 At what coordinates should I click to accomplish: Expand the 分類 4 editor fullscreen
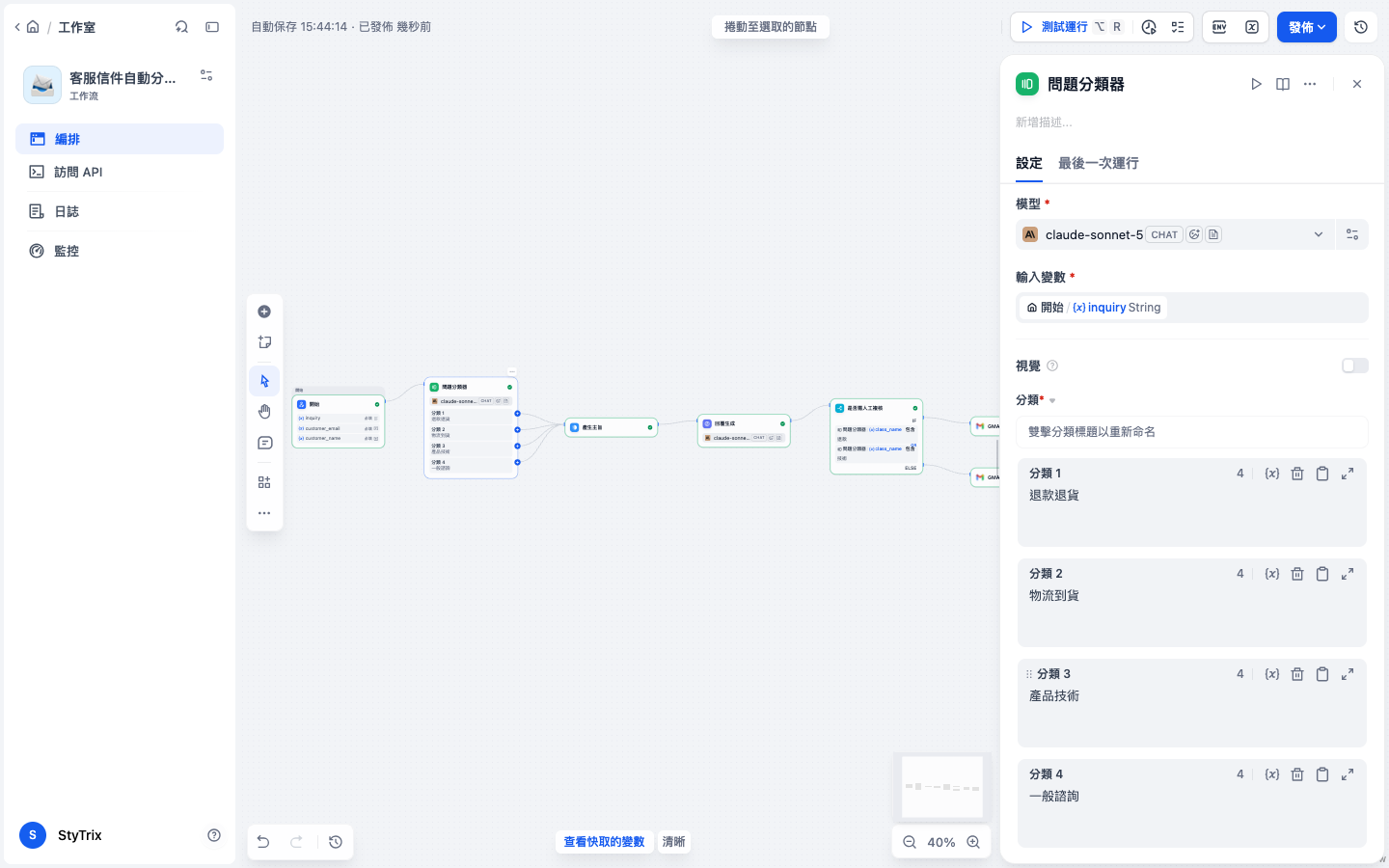point(1348,774)
